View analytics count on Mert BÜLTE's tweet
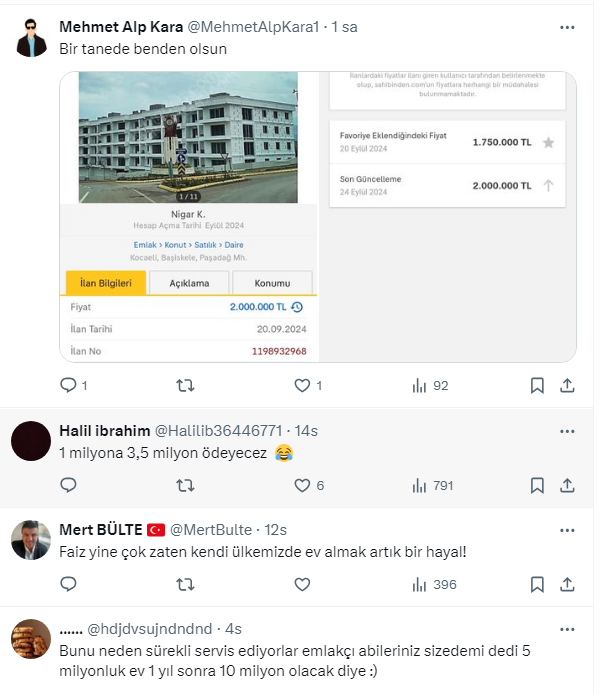The image size is (615, 693). click(434, 584)
